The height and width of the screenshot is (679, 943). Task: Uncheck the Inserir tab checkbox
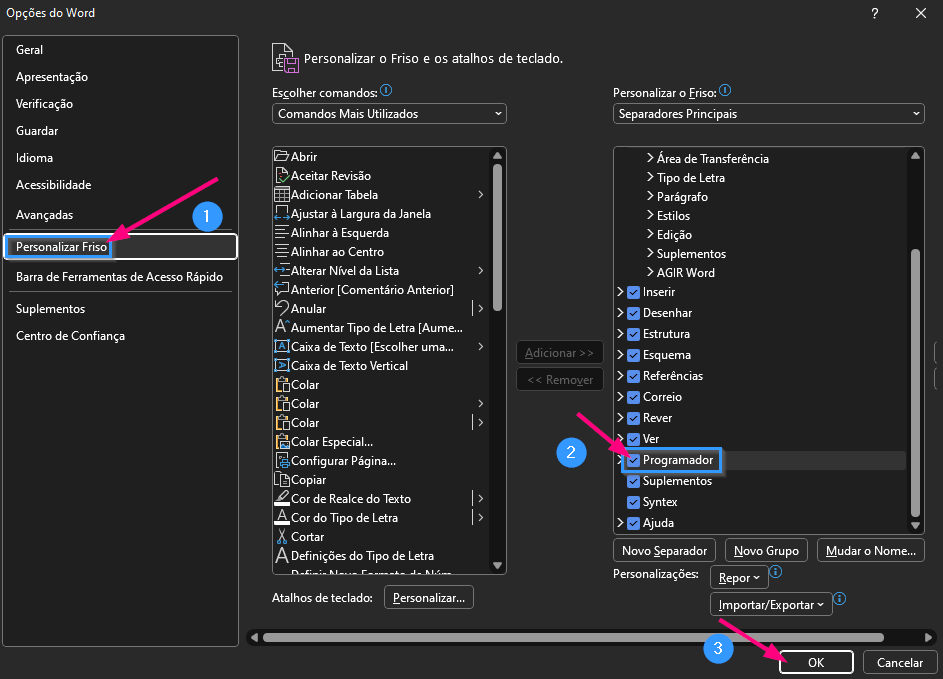[633, 292]
